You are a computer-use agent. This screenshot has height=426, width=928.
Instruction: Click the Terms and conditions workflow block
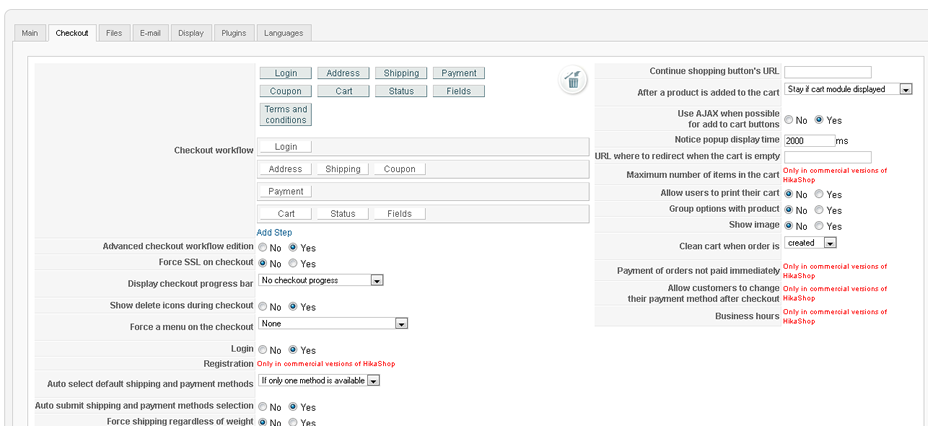click(x=286, y=114)
